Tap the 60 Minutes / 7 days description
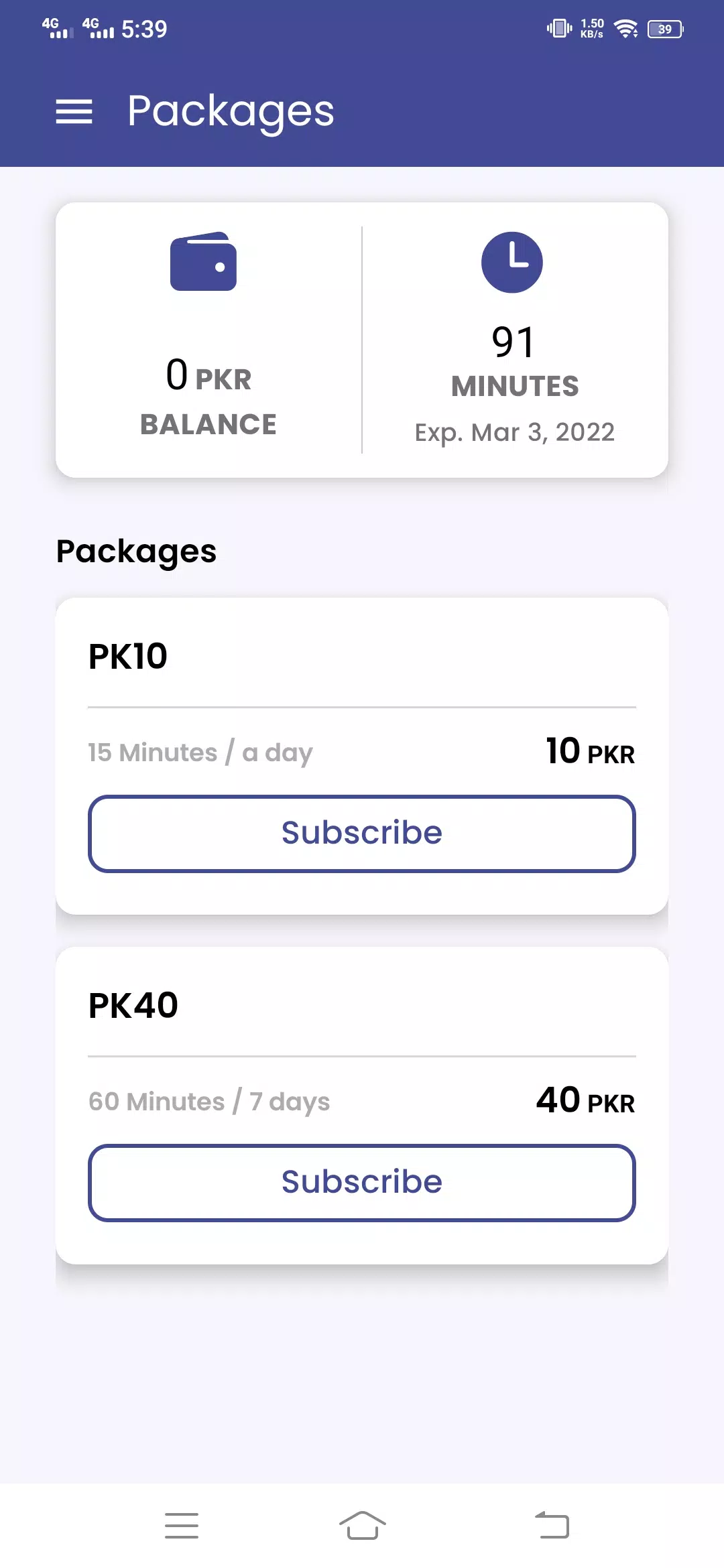The width and height of the screenshot is (724, 1568). (x=209, y=1102)
